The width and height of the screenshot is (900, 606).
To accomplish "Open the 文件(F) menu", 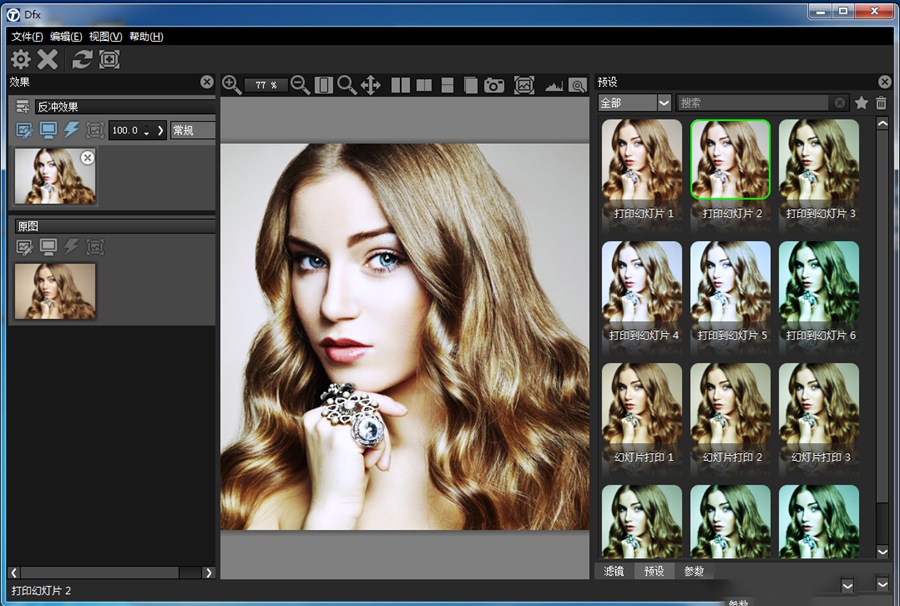I will [x=27, y=36].
